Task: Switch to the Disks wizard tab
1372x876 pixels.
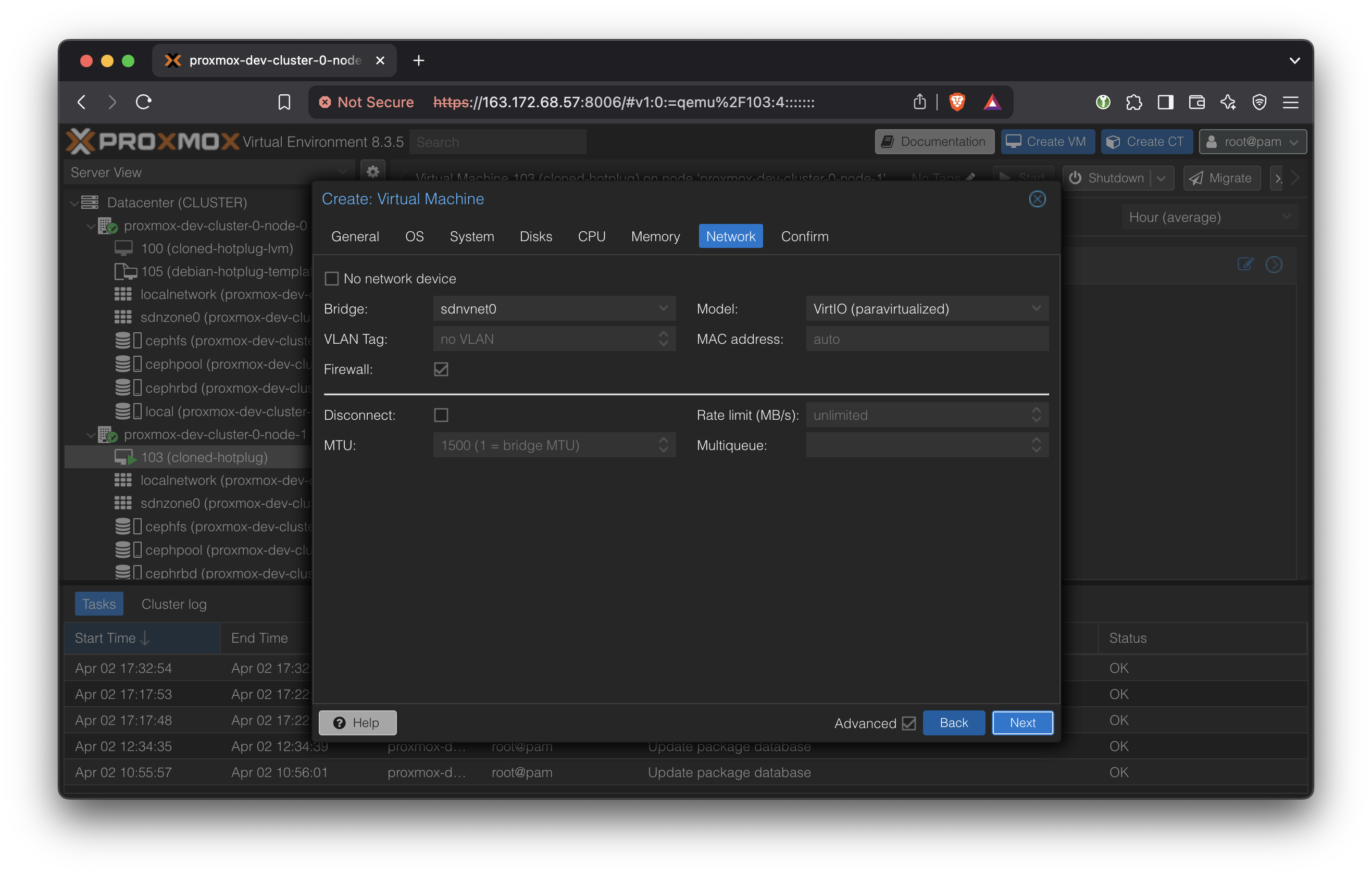Action: coord(535,236)
